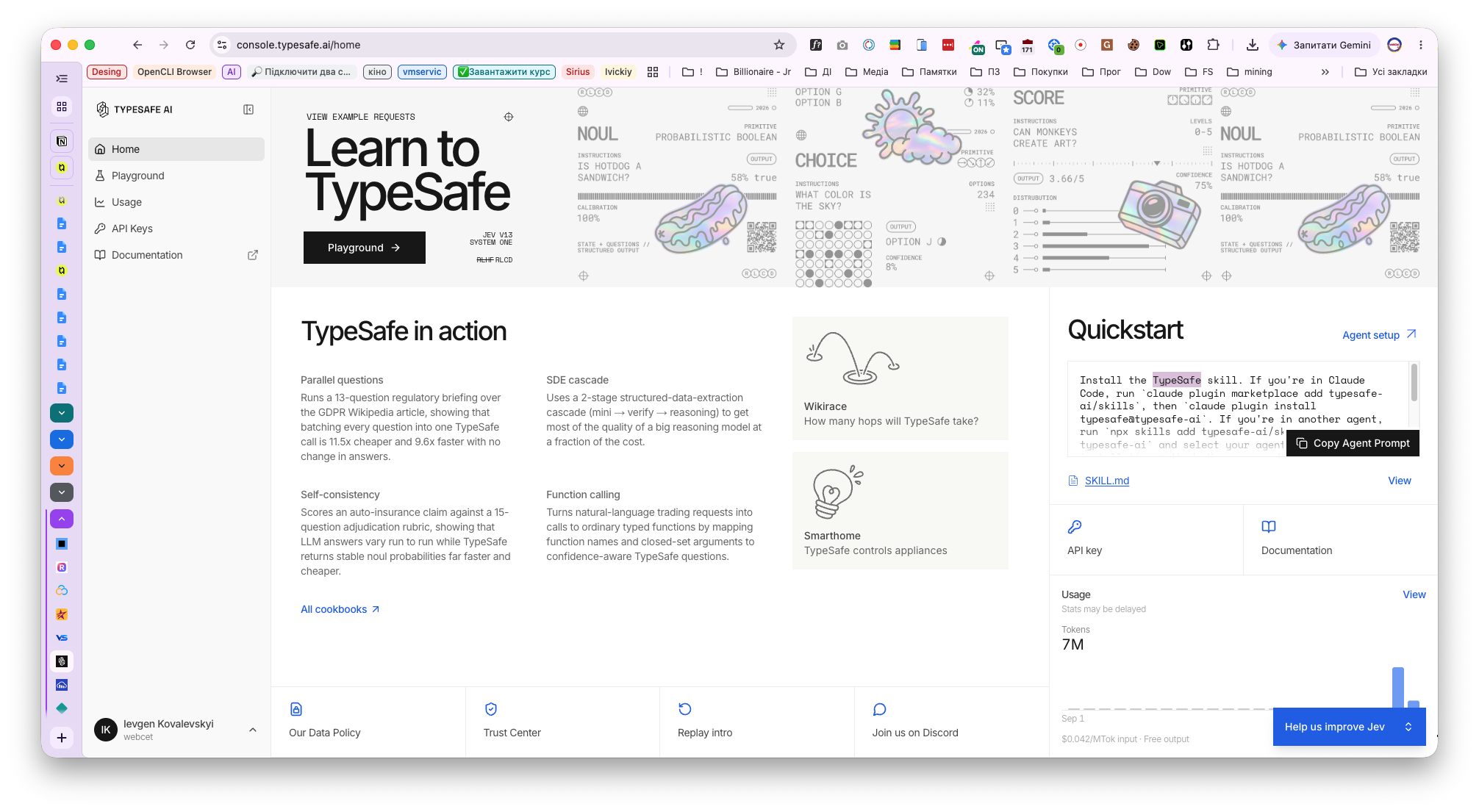Screen dimensions: 1479x812
Task: Expand the orange collapsed tab group chevron
Action: coord(62,466)
